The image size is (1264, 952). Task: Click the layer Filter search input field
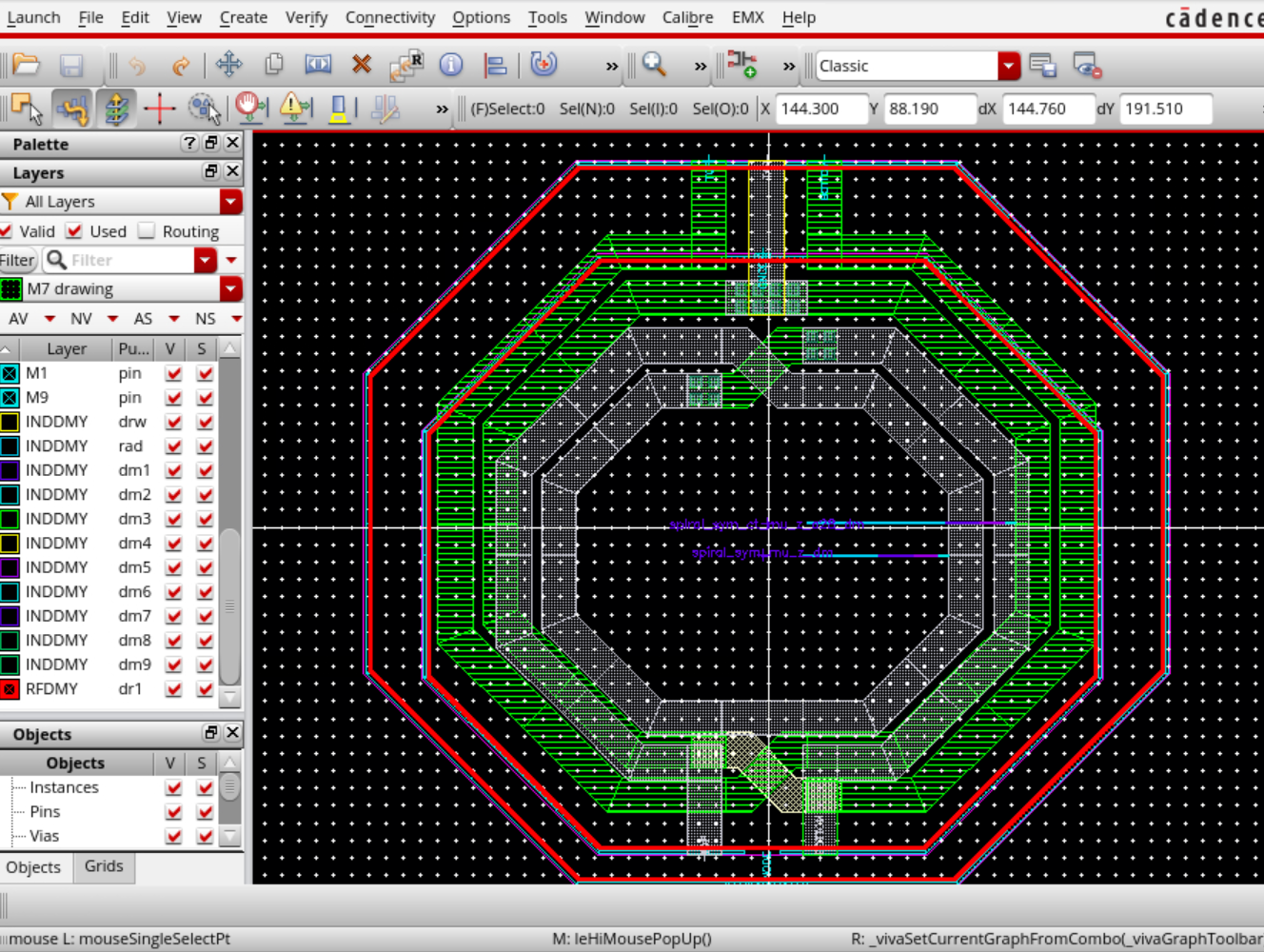coord(130,260)
